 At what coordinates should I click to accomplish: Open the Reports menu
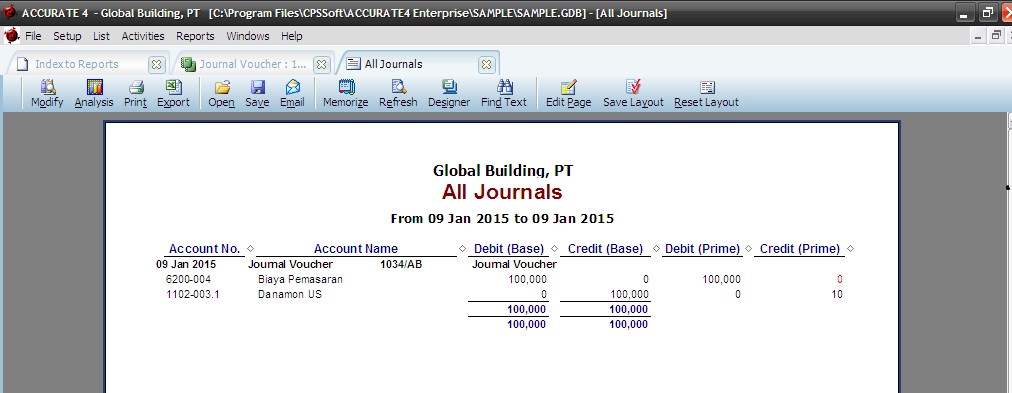[195, 36]
